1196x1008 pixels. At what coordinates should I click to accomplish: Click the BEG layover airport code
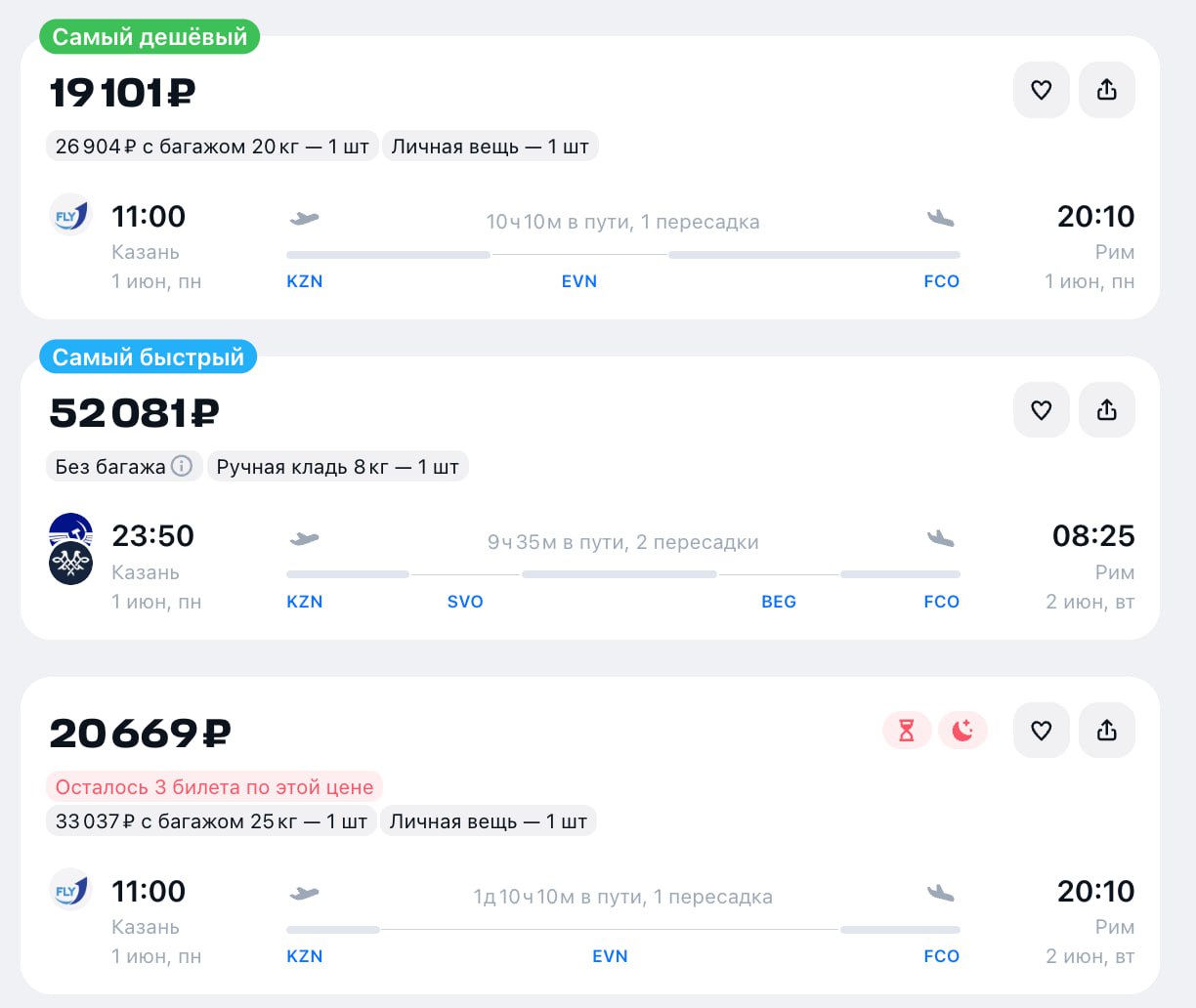[778, 602]
